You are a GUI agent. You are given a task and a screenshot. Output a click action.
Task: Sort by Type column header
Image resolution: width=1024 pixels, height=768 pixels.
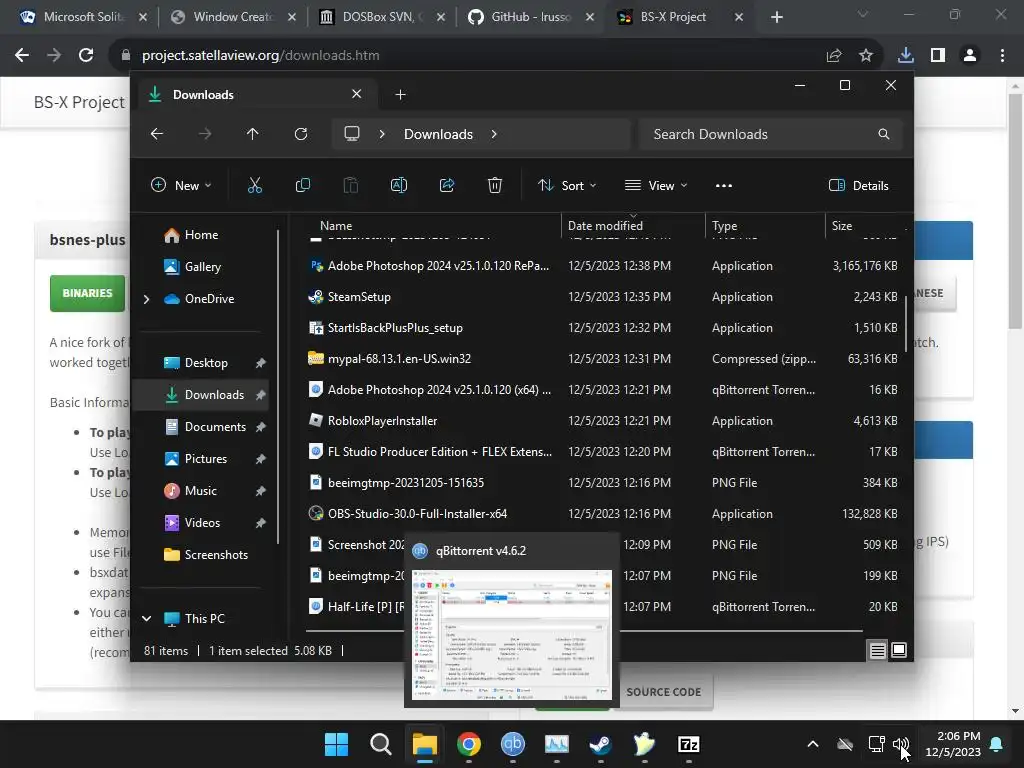(765, 225)
